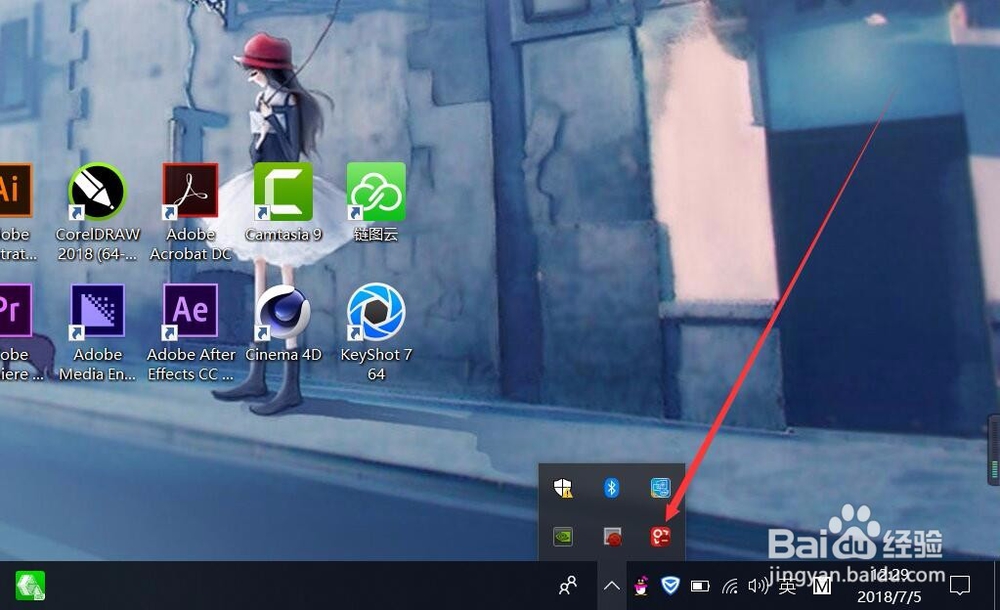Viewport: 1000px width, 610px height.
Task: Open the NVIDIA tray icon
Action: 563,537
